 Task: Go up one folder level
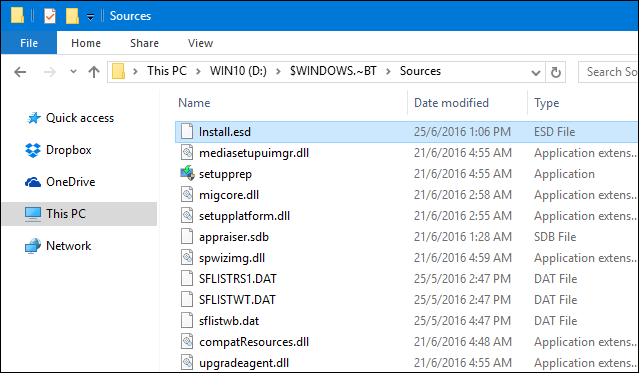click(94, 72)
